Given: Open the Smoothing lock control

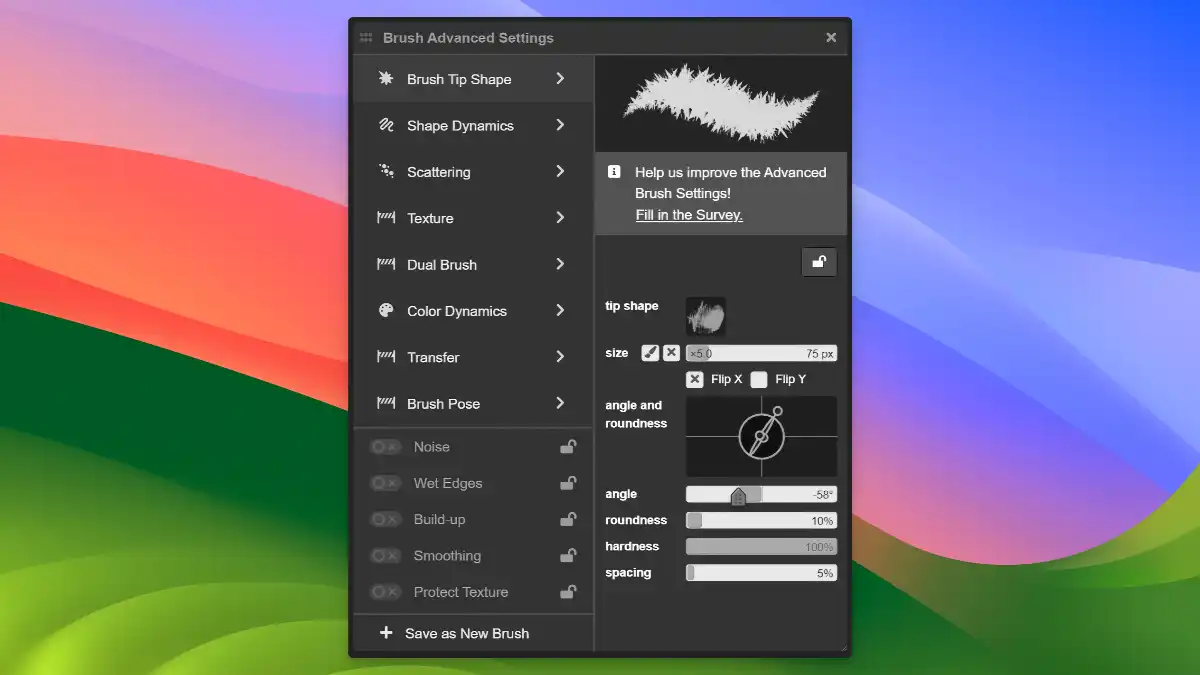Looking at the screenshot, I should tap(568, 555).
